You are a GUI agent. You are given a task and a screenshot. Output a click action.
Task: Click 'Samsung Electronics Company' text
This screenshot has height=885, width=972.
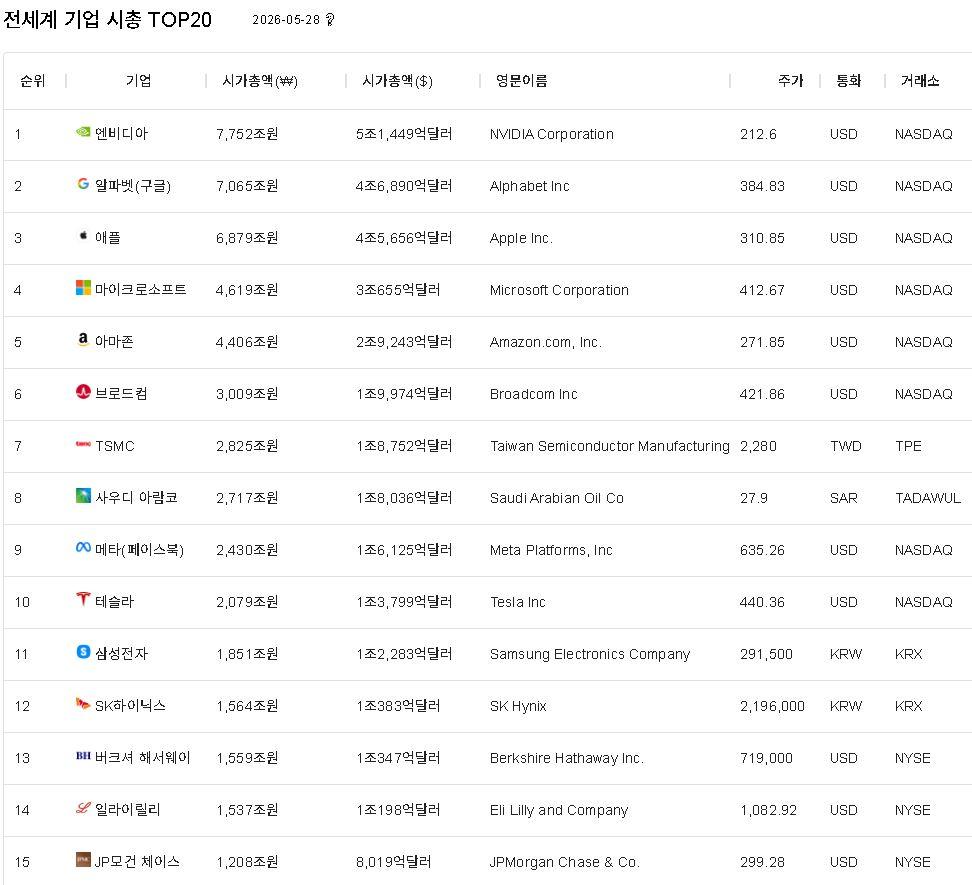[590, 654]
